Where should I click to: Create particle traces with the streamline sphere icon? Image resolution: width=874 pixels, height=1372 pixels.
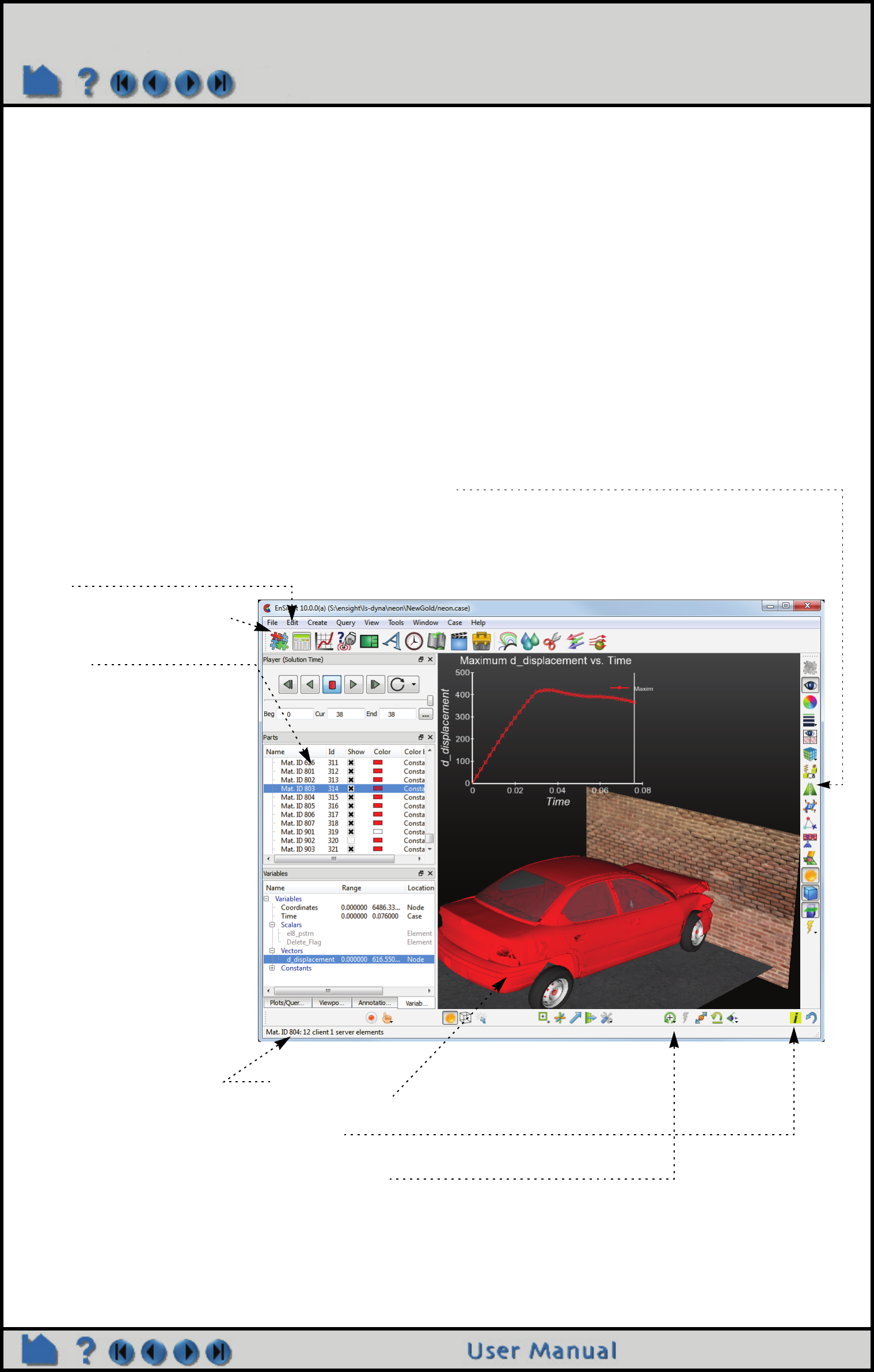[598, 641]
